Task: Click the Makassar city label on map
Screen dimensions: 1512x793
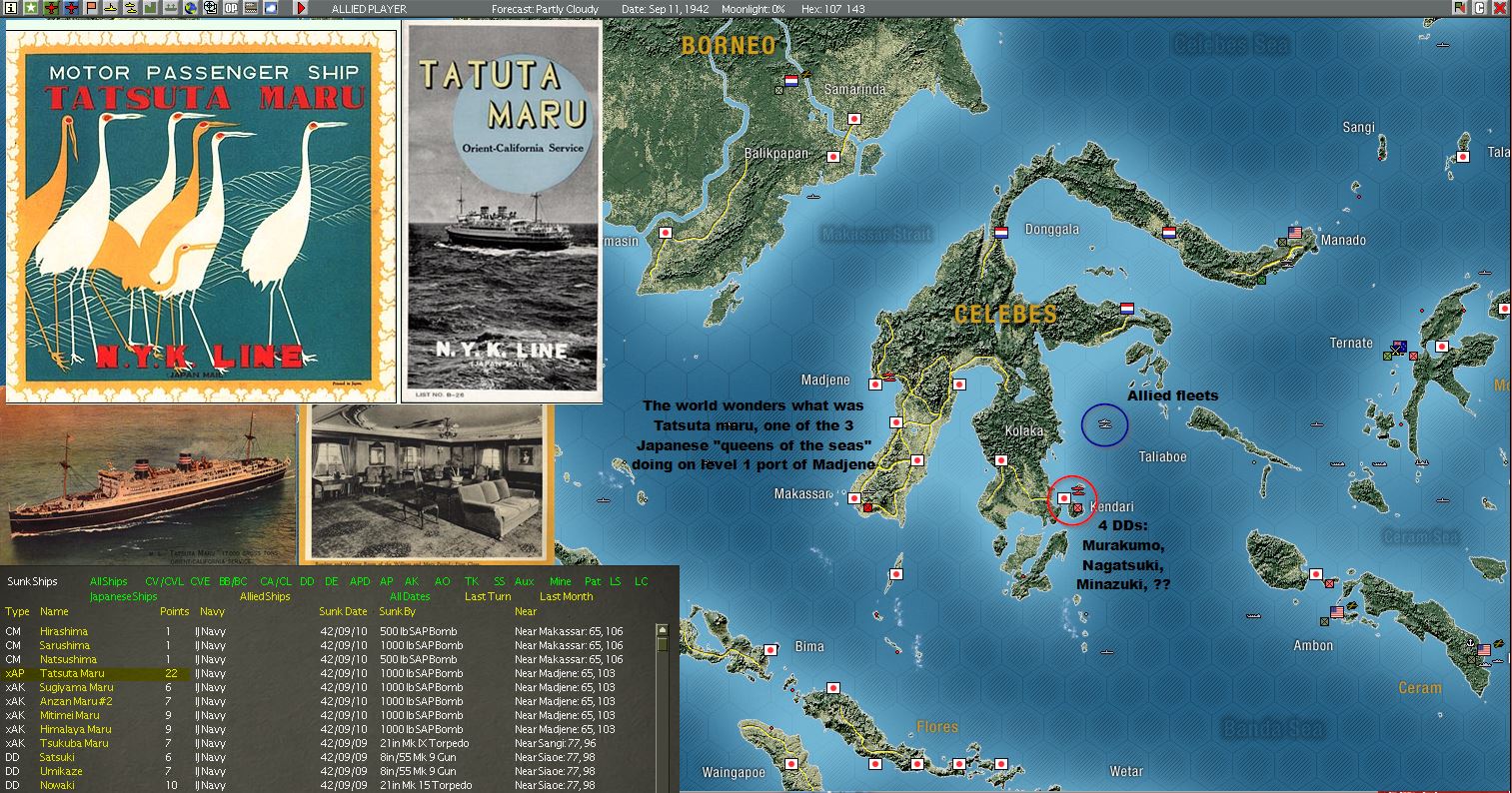Action: pyautogui.click(x=802, y=494)
